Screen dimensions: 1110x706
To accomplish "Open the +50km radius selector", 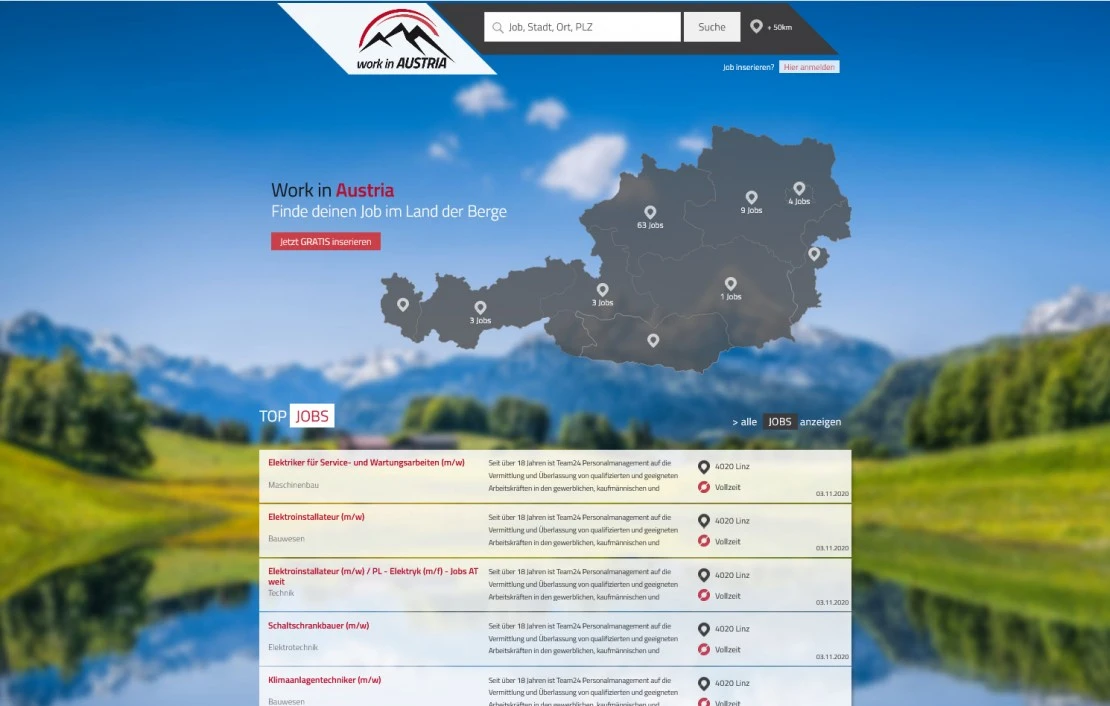I will pyautogui.click(x=771, y=27).
